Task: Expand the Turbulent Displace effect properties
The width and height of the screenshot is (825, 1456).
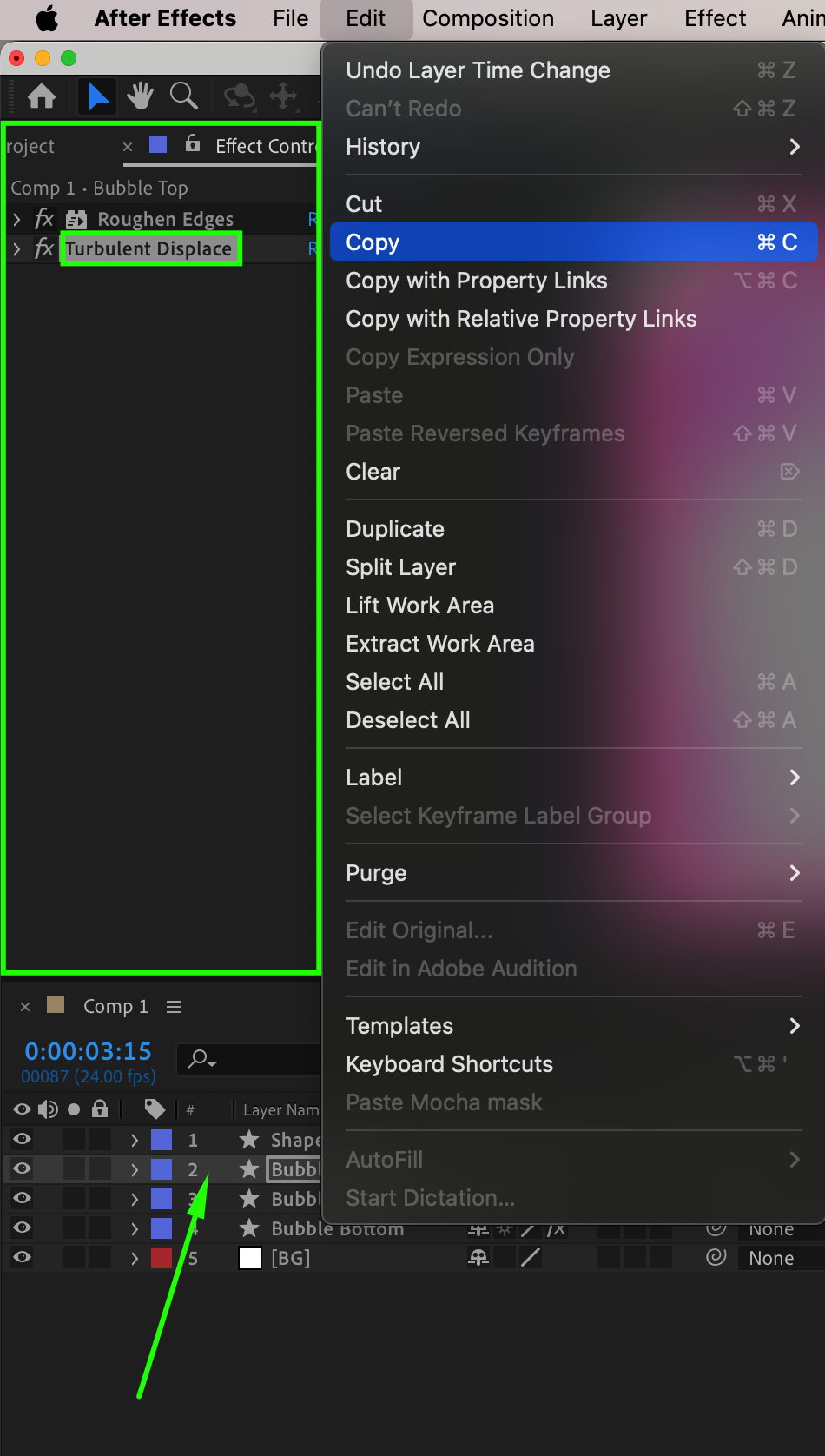Action: click(16, 248)
